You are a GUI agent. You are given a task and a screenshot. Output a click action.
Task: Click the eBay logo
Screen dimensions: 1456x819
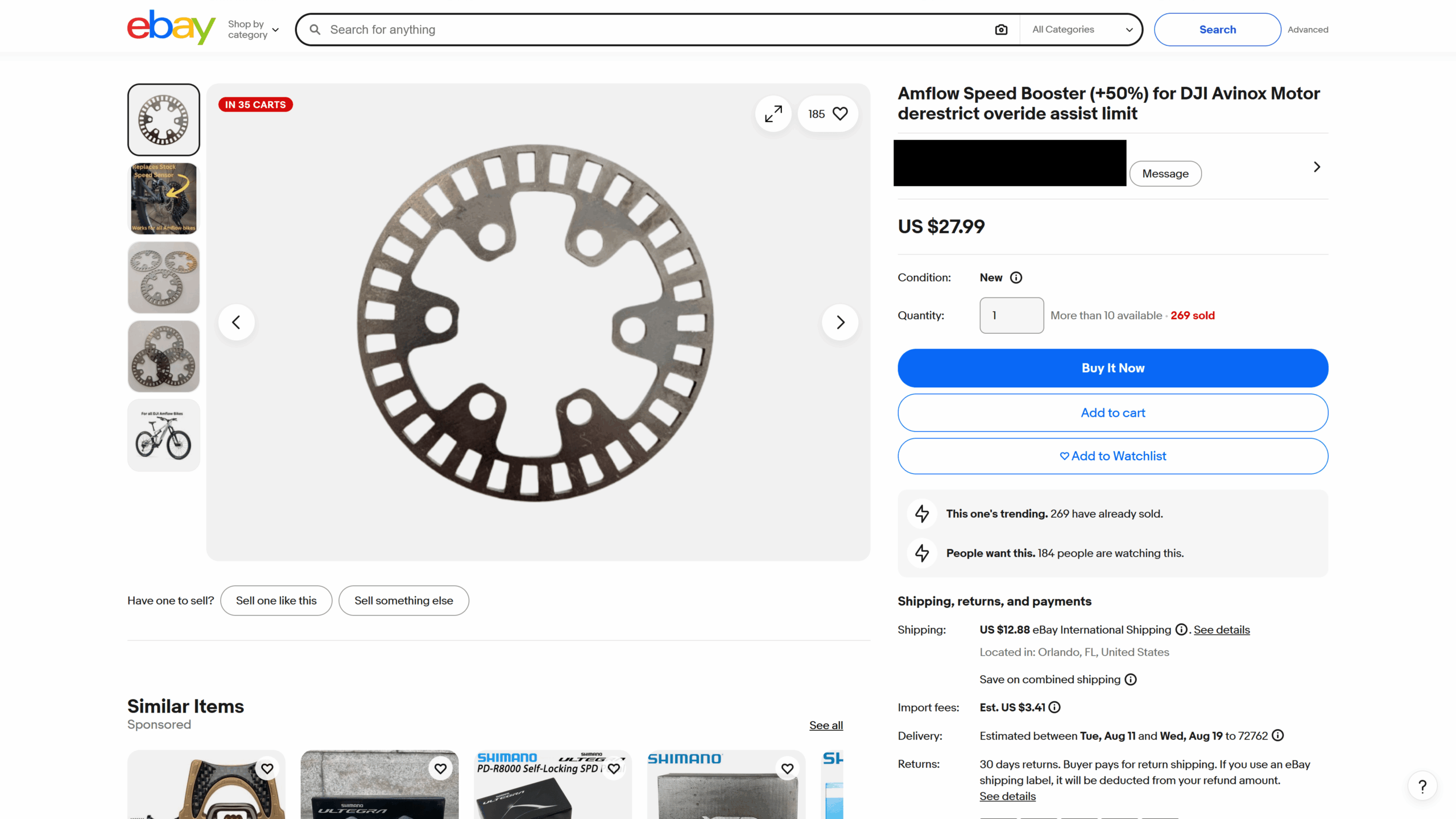coord(171,27)
